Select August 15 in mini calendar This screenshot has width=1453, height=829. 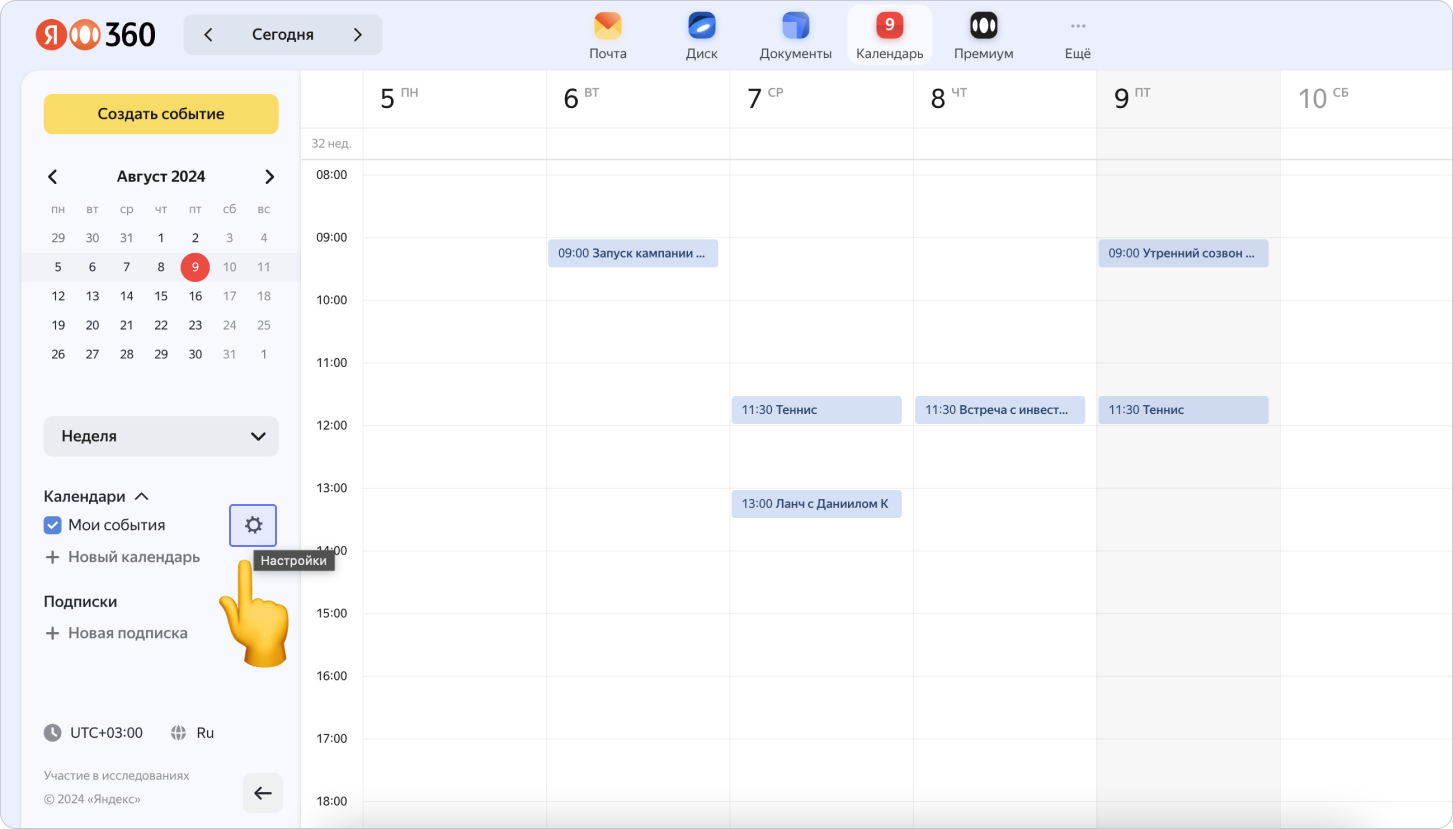coord(161,296)
